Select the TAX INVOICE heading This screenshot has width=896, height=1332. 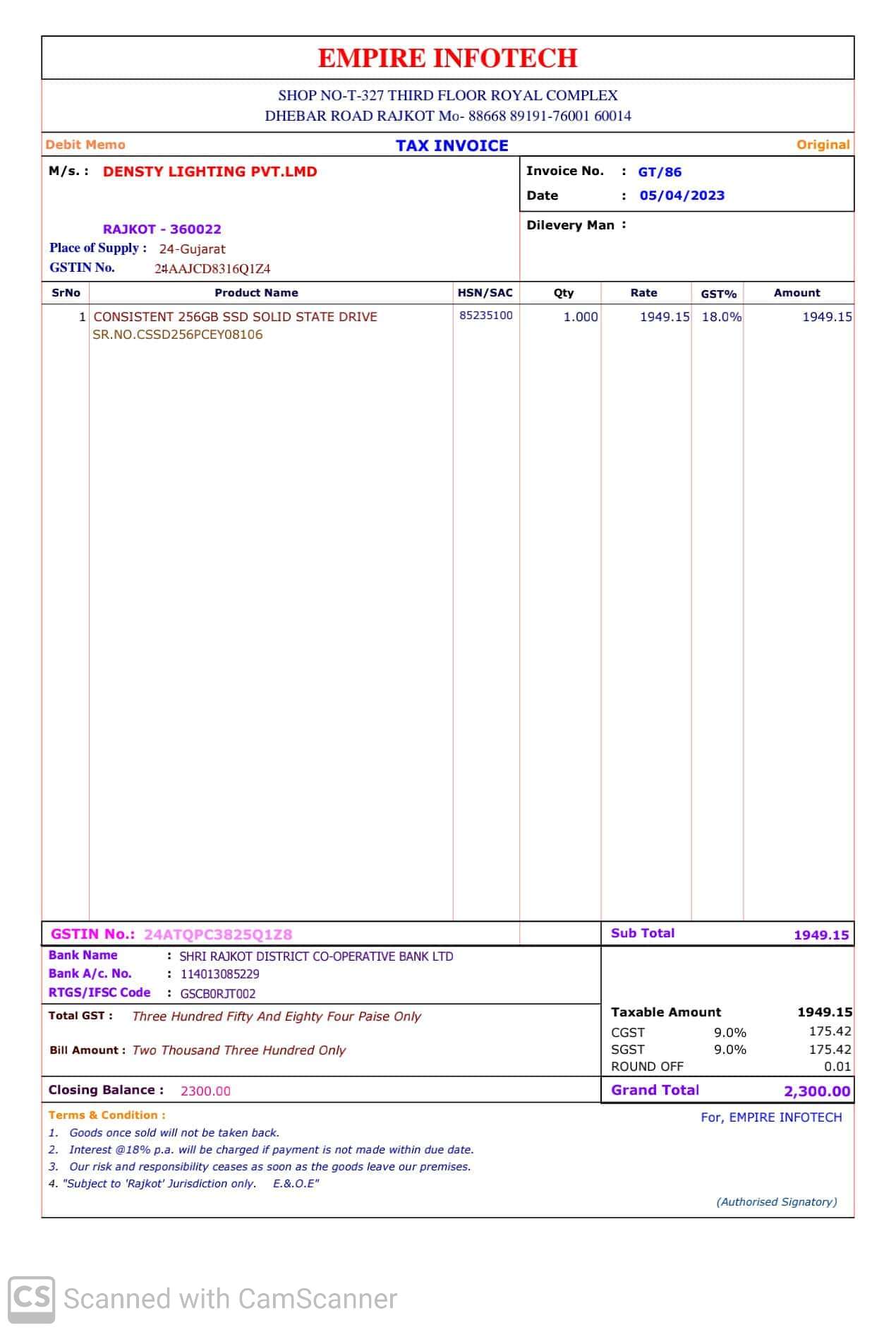[452, 145]
